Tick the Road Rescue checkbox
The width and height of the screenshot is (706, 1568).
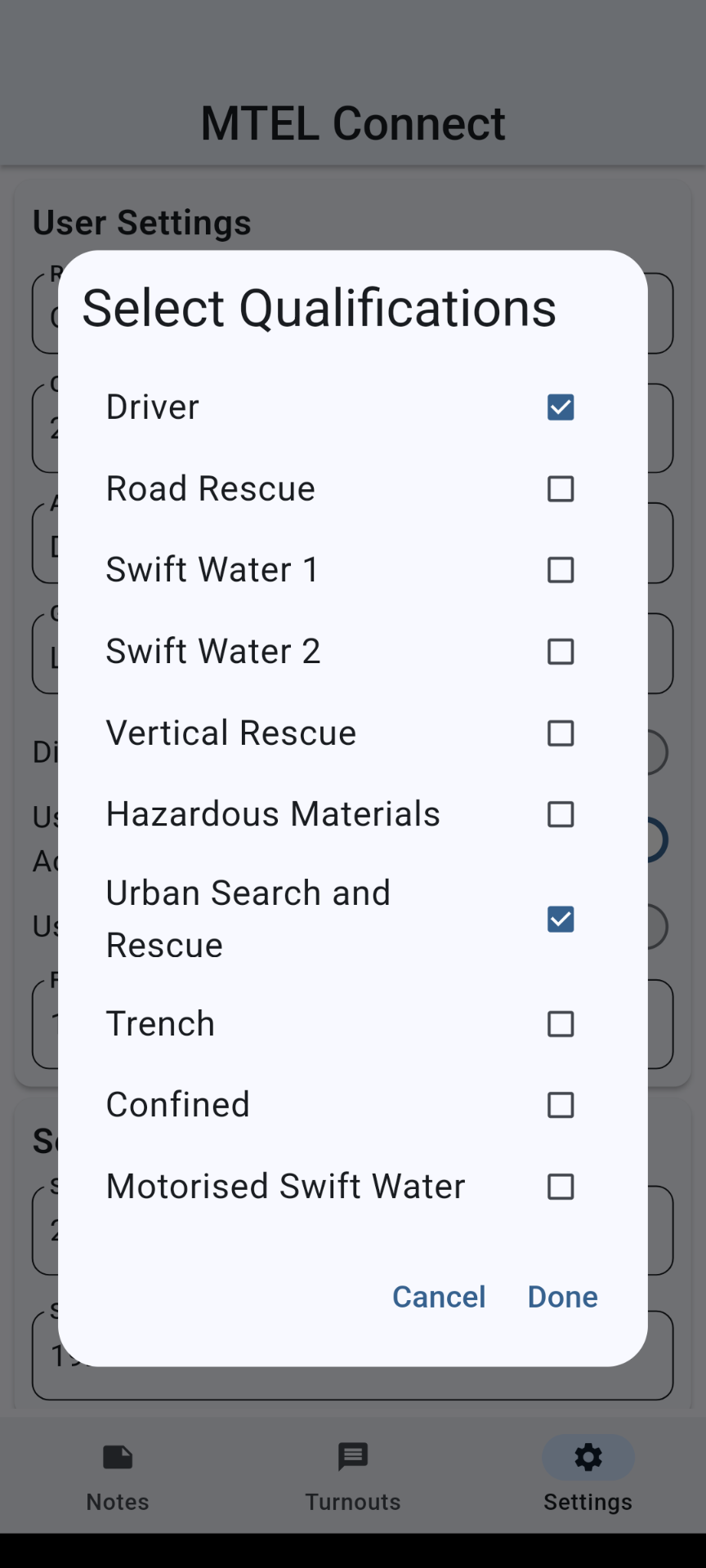click(561, 488)
